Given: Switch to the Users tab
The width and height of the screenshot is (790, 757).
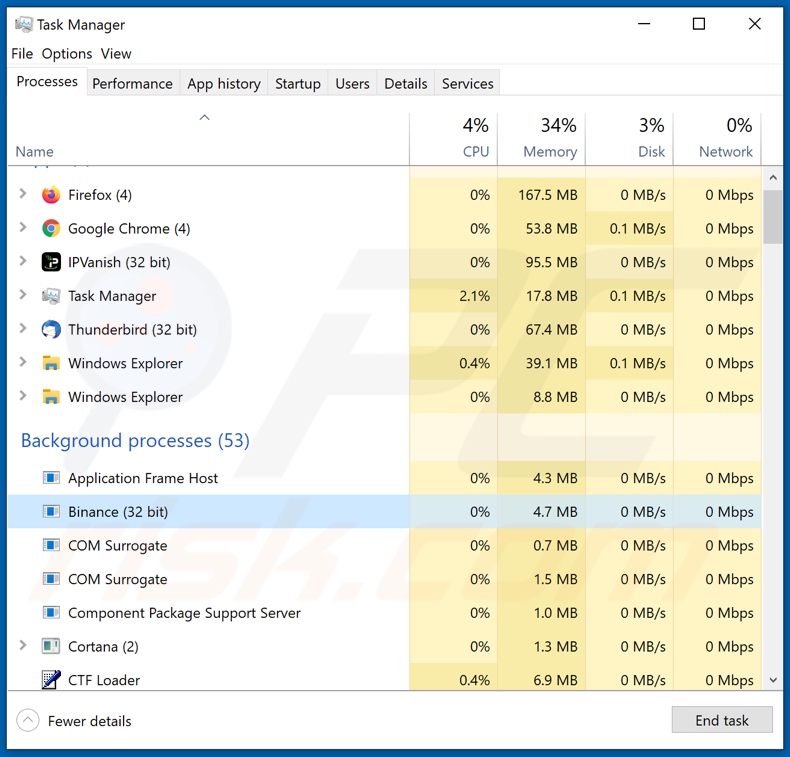Looking at the screenshot, I should (x=352, y=84).
